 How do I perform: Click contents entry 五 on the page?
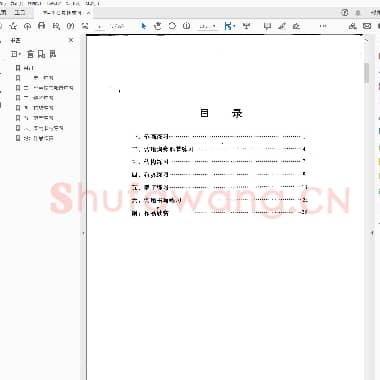point(219,187)
